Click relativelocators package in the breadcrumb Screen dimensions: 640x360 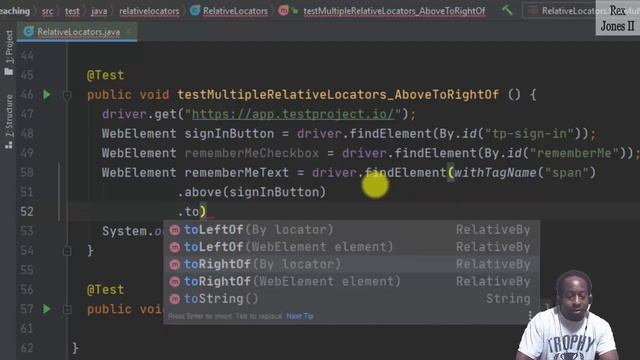coord(149,11)
